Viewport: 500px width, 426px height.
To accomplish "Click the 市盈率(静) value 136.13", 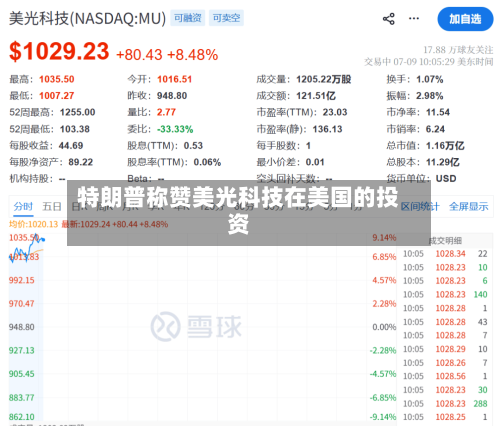I will click(328, 129).
